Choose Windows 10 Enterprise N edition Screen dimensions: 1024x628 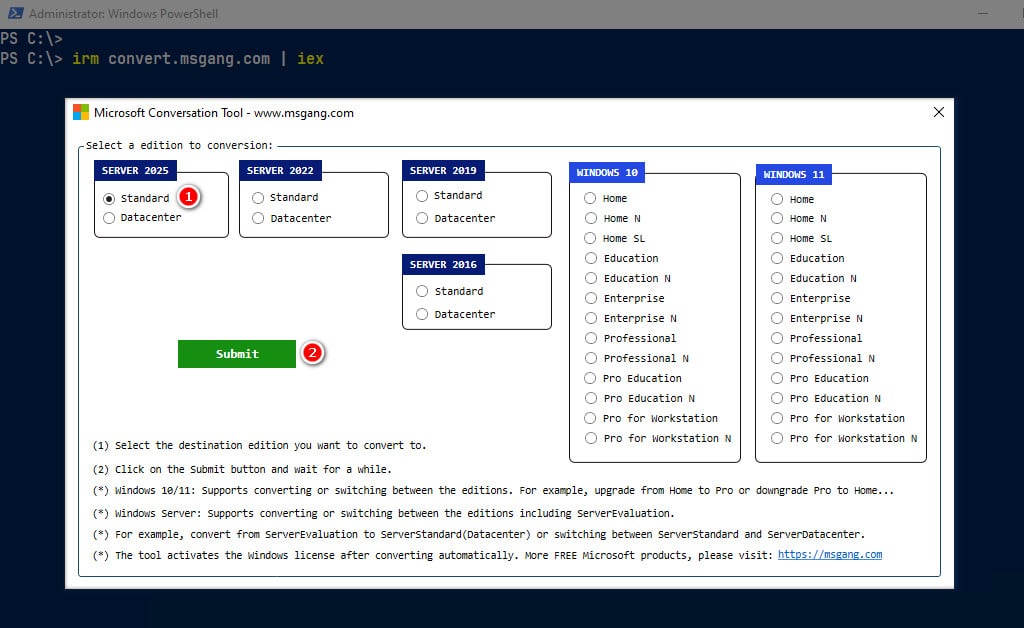point(590,318)
